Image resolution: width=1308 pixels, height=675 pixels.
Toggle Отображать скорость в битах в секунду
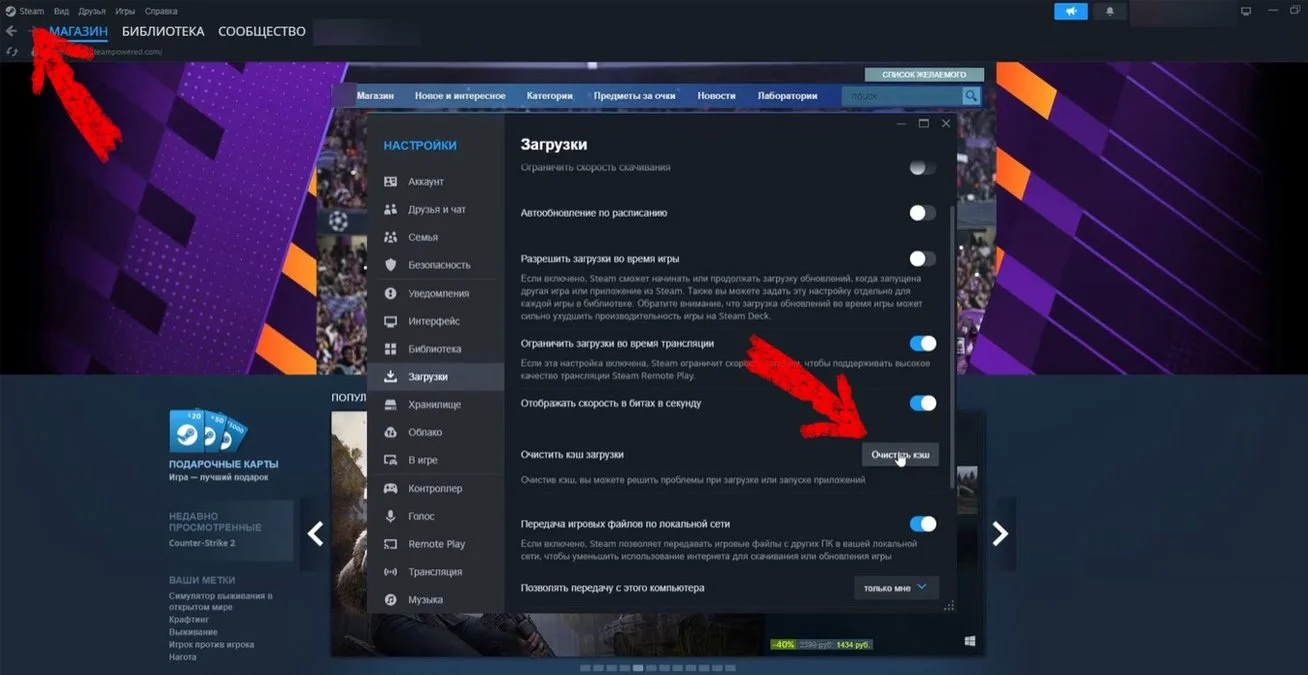pos(923,403)
